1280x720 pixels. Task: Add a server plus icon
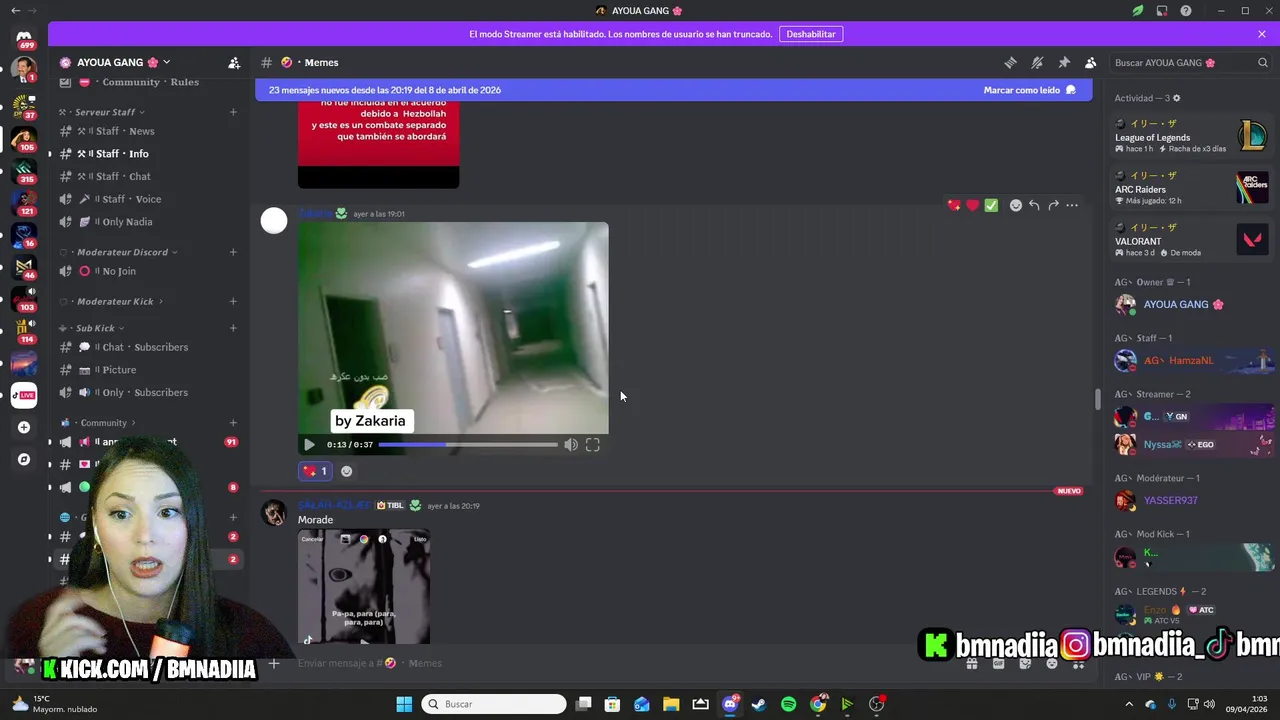pos(24,427)
